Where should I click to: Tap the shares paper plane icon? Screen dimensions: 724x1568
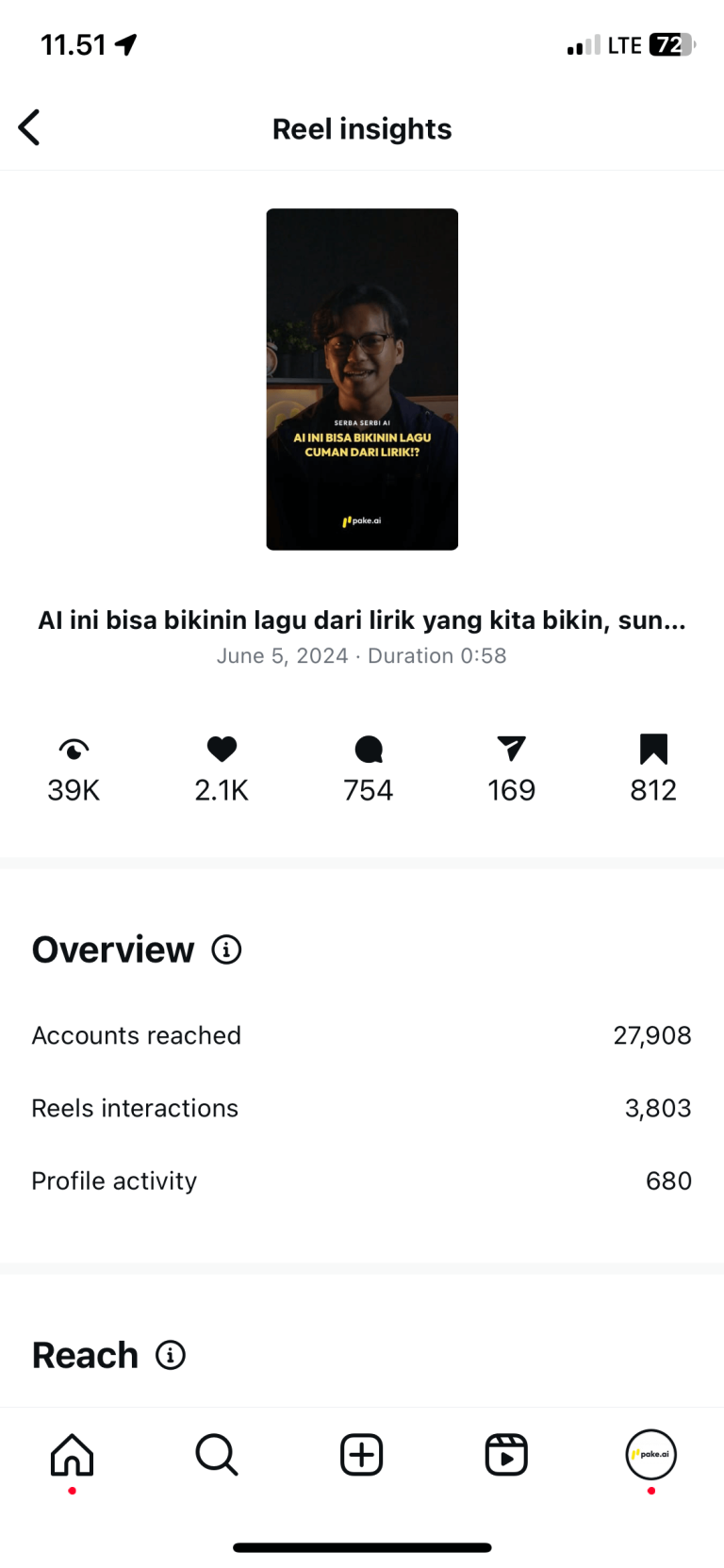tap(511, 749)
